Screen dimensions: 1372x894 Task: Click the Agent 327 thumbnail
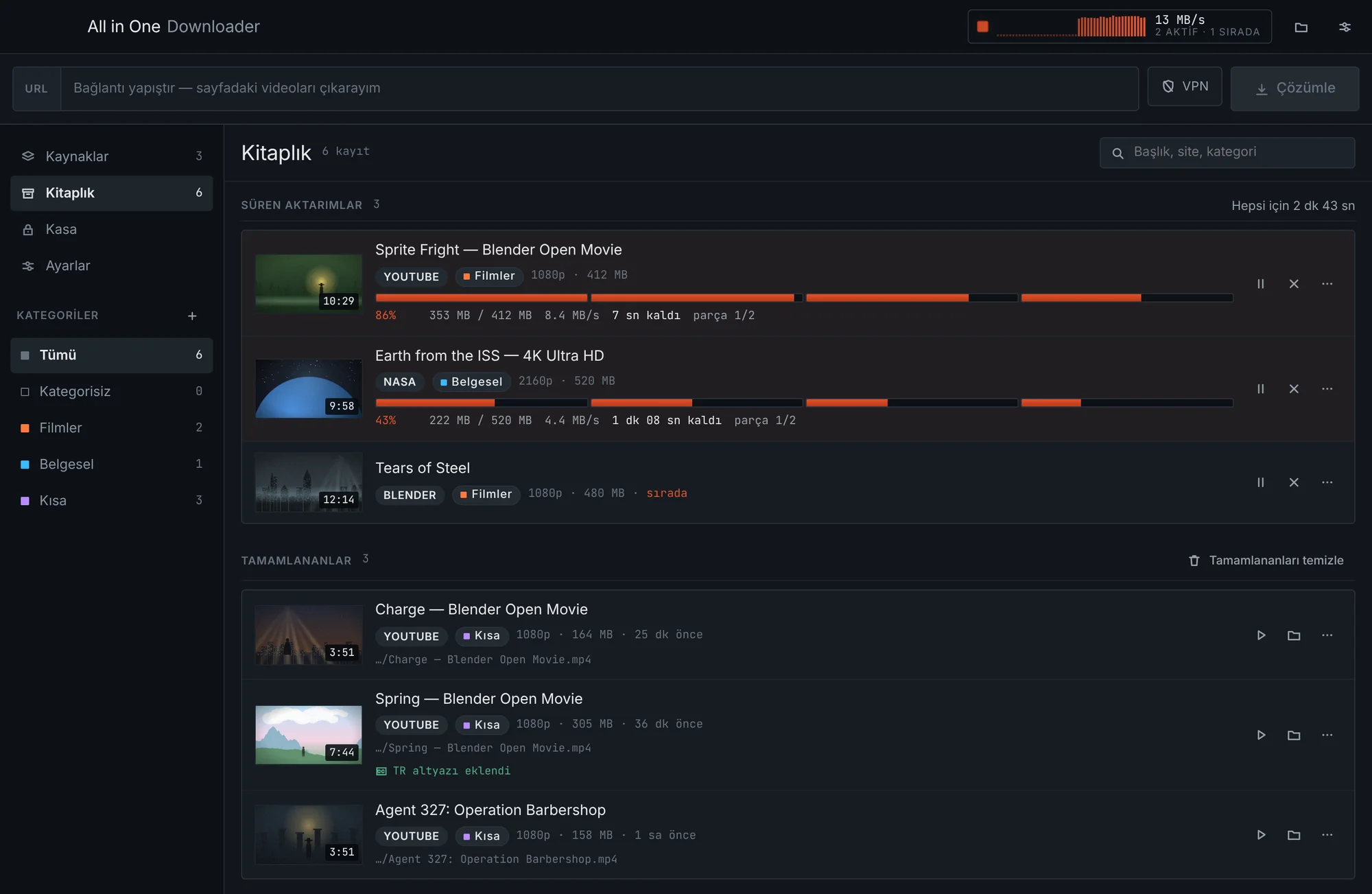309,835
